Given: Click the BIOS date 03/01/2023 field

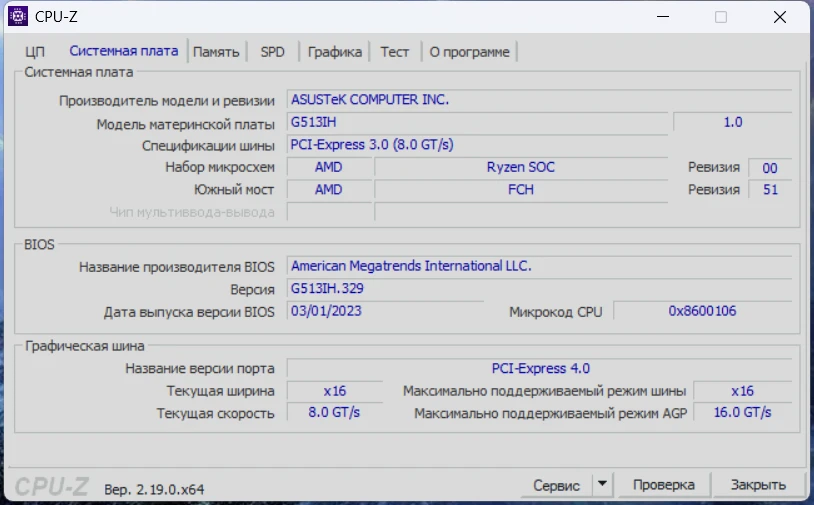Looking at the screenshot, I should coord(384,311).
